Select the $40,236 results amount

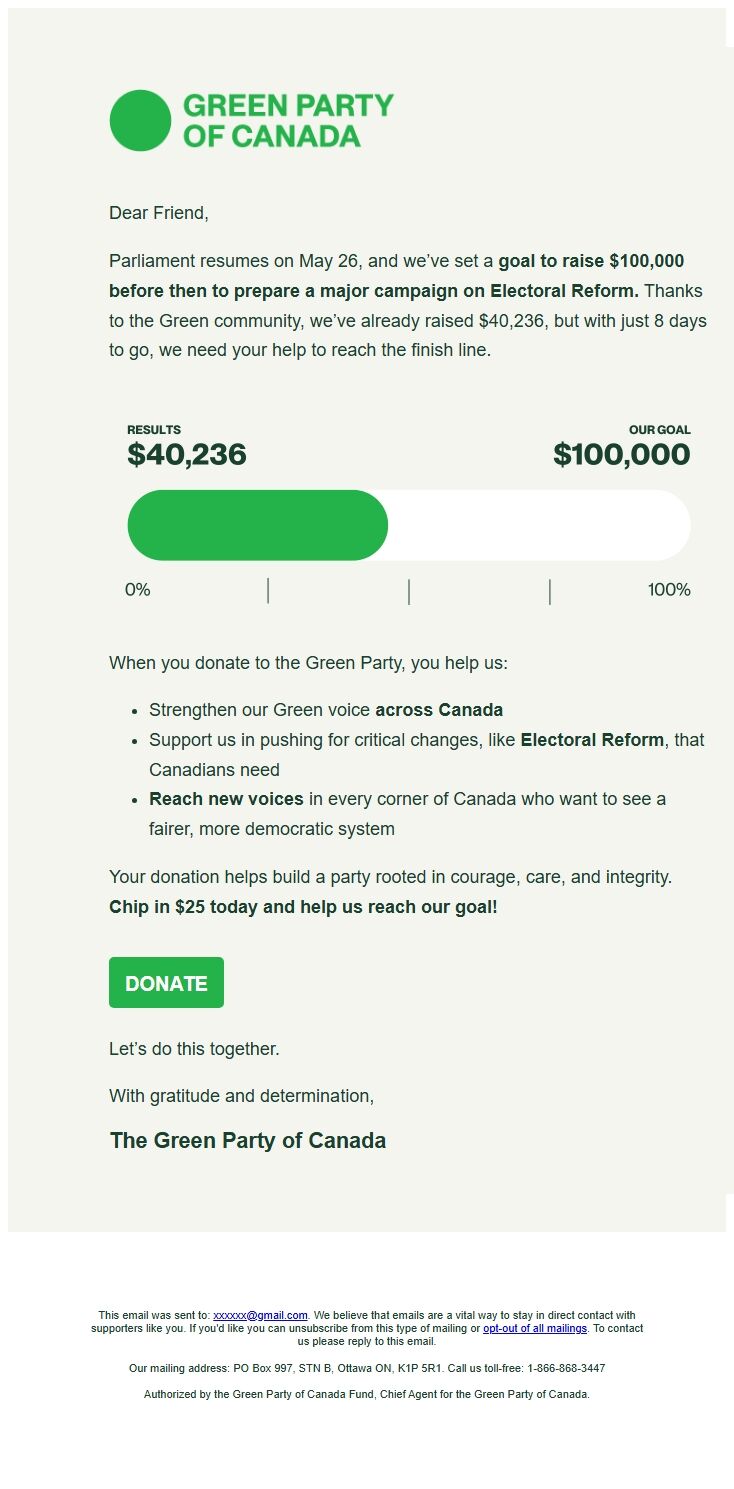point(186,454)
